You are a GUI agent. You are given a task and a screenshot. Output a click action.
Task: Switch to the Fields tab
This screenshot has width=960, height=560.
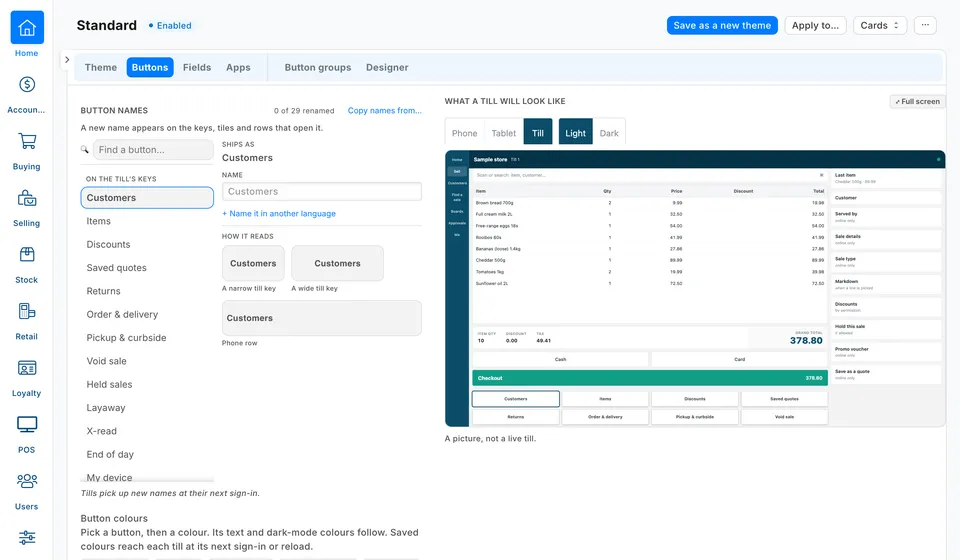[x=197, y=67]
